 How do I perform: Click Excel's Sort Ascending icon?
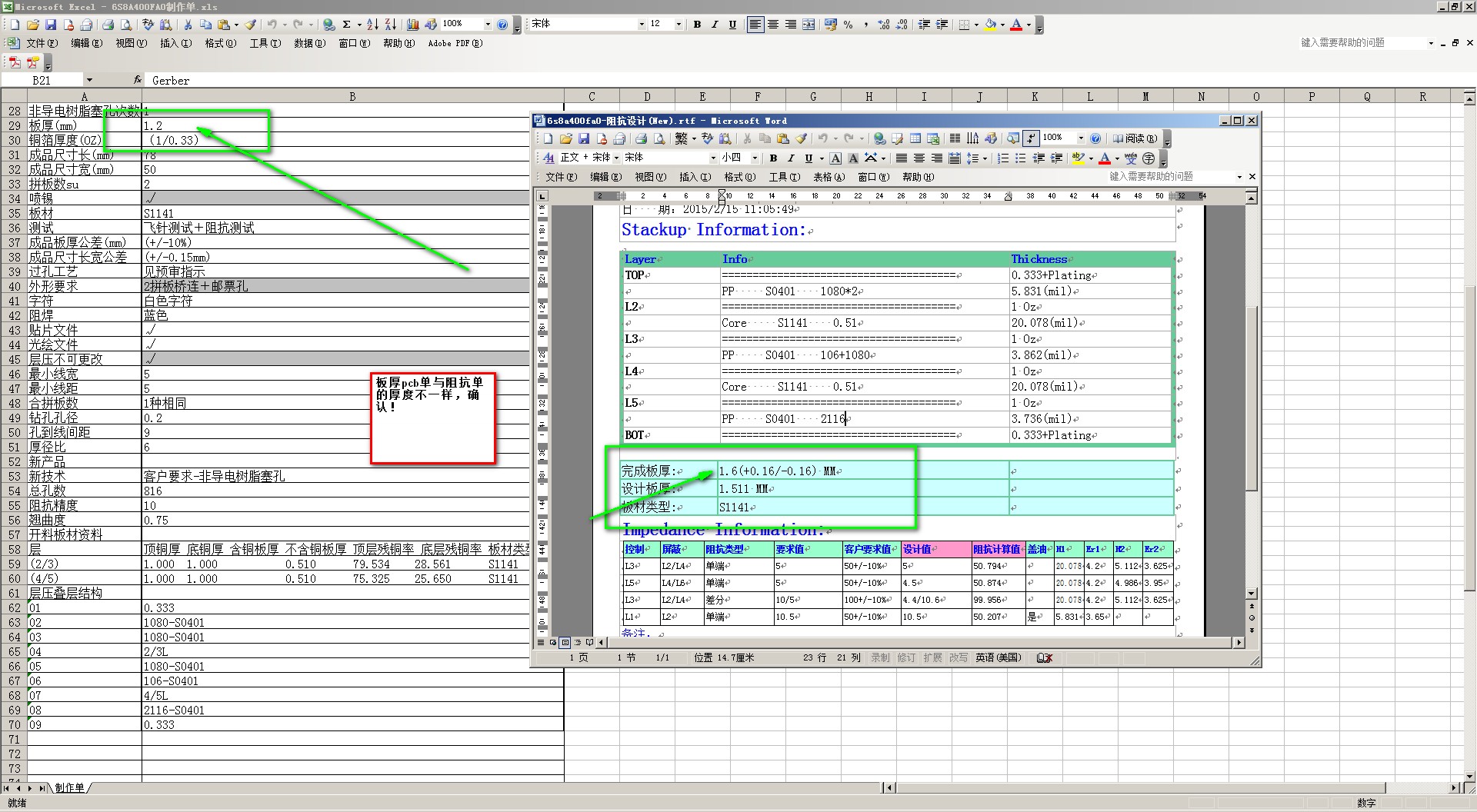click(x=374, y=25)
